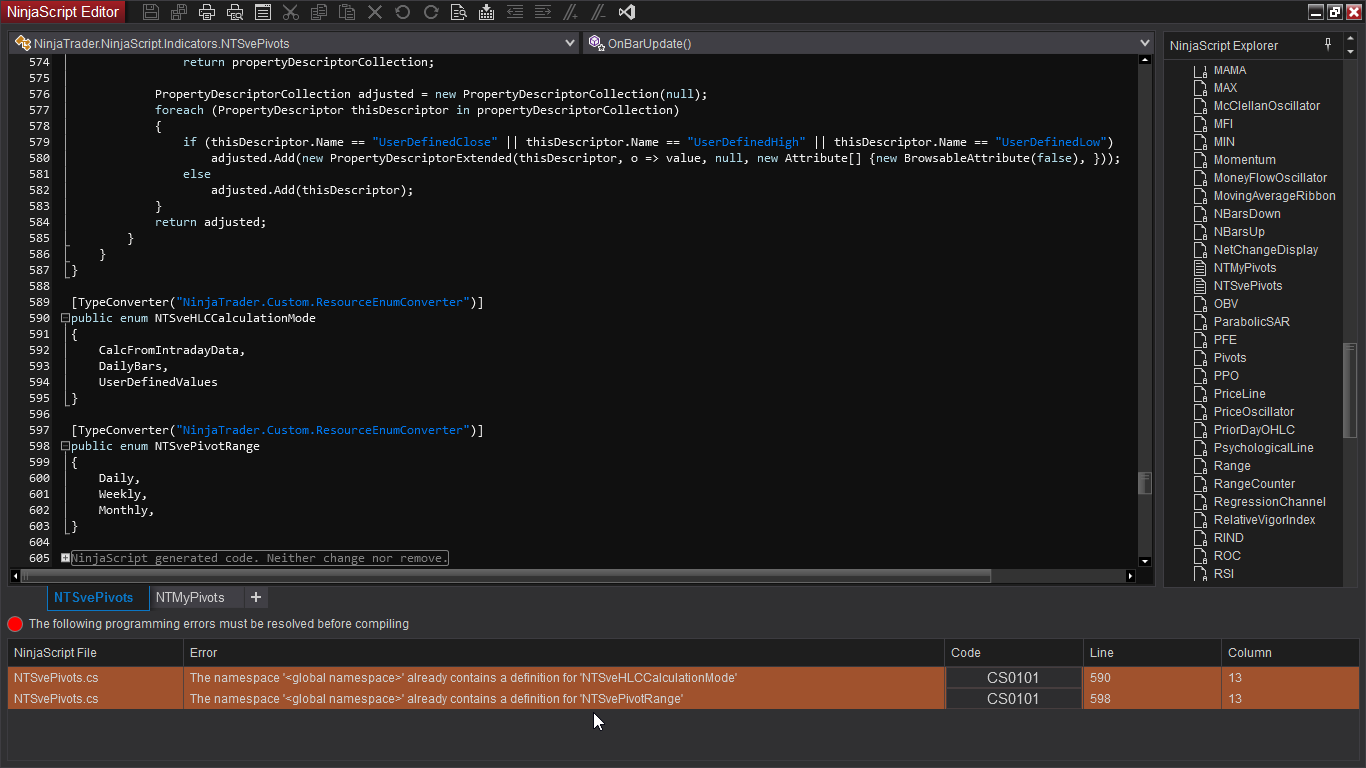This screenshot has height=768, width=1366.
Task: Click CS0101 code for NTSvePivotRange error
Action: pyautogui.click(x=1013, y=699)
